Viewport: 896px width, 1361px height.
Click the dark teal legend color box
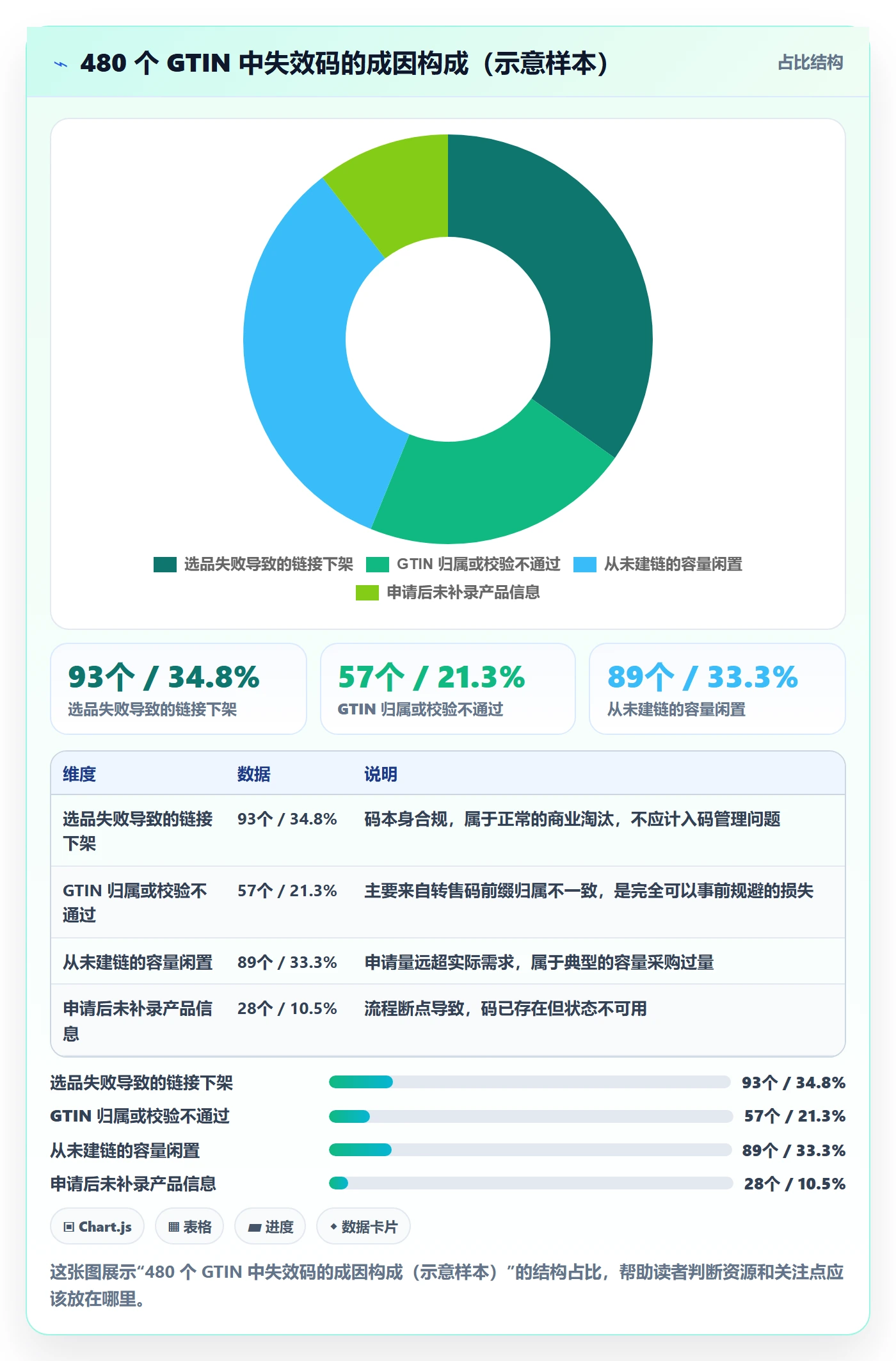[165, 564]
